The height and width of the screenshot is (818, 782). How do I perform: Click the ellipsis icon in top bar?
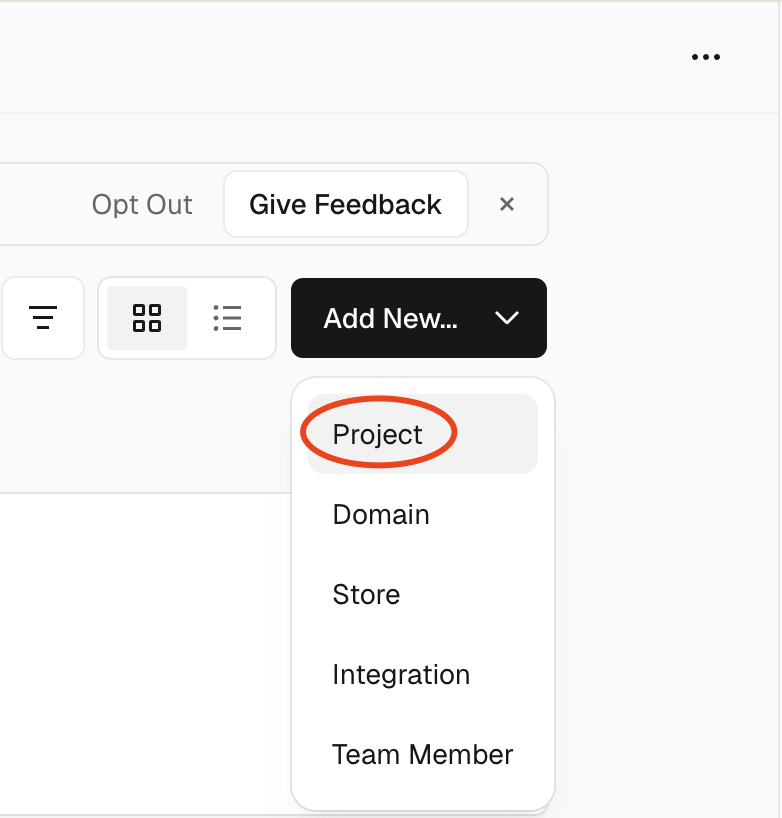[706, 57]
